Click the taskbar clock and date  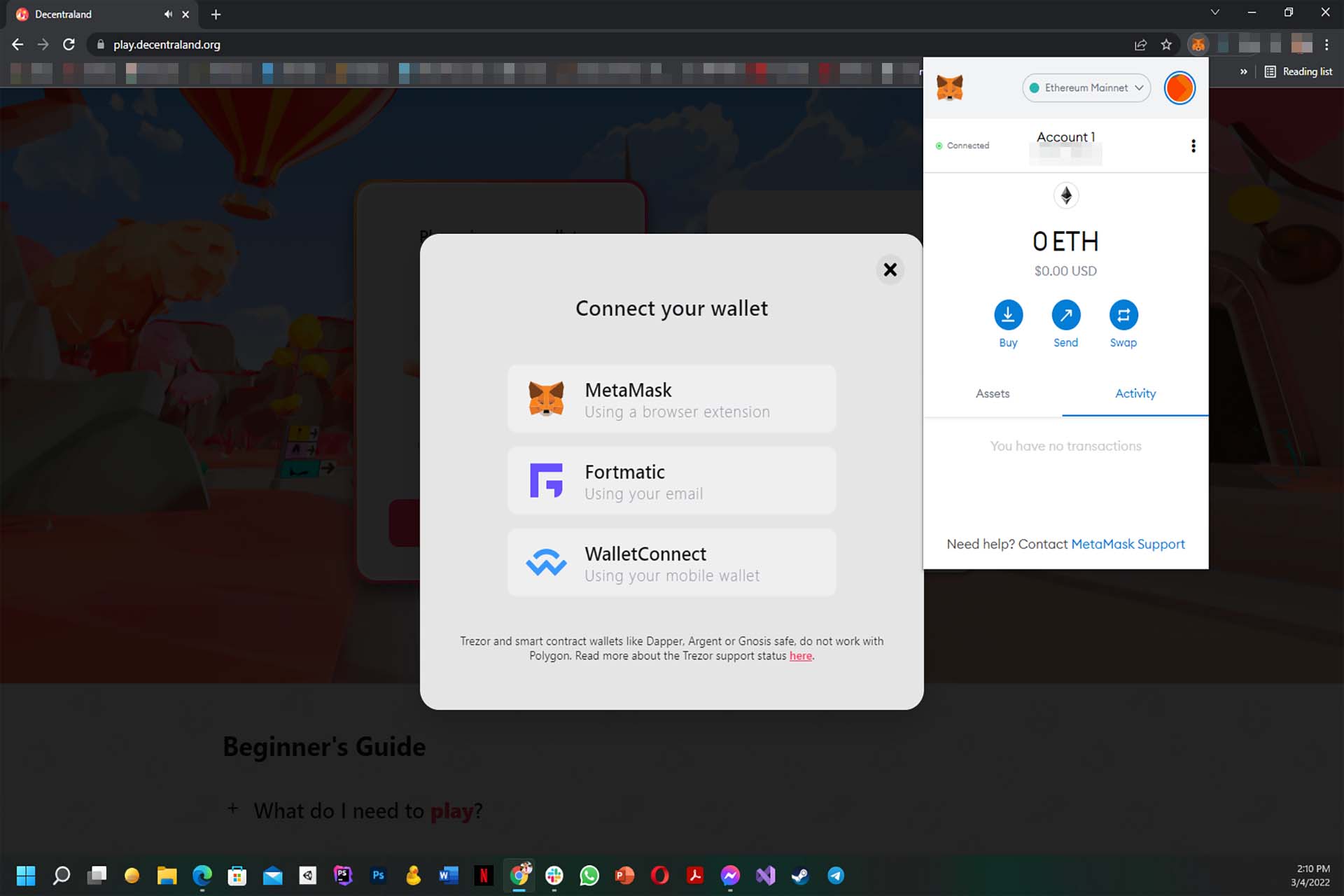click(1312, 876)
